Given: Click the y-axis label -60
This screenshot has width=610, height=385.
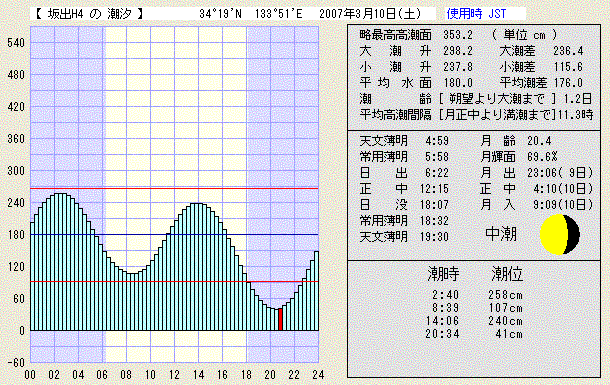Looking at the screenshot, I should 16,362.
